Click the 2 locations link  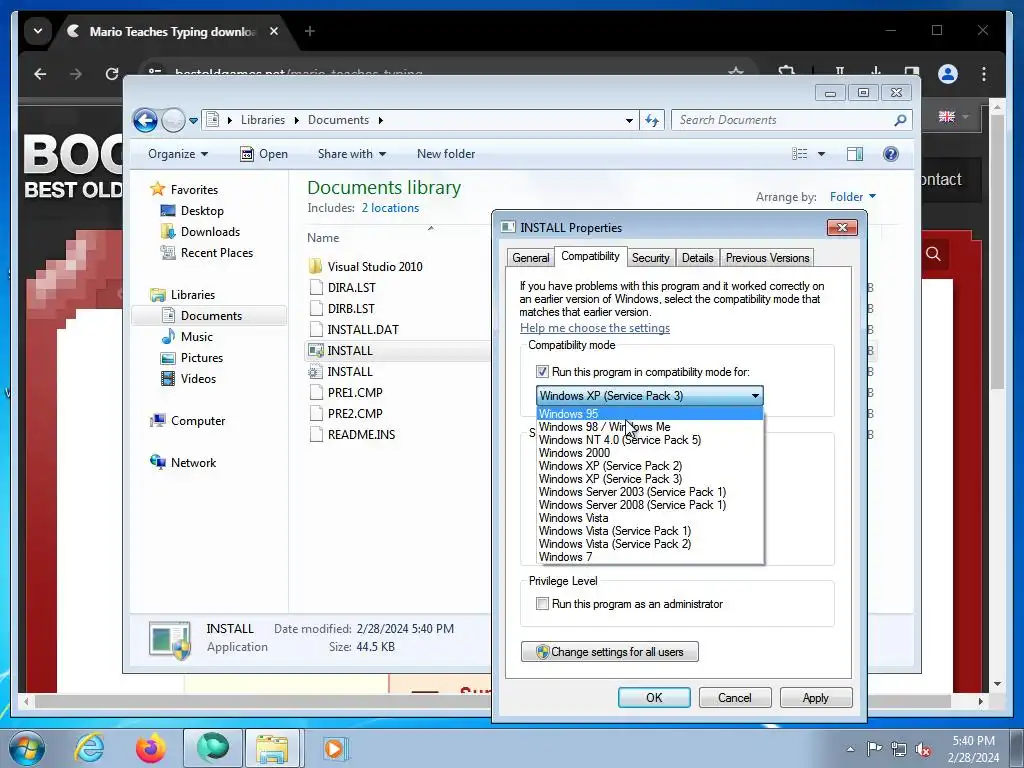391,208
